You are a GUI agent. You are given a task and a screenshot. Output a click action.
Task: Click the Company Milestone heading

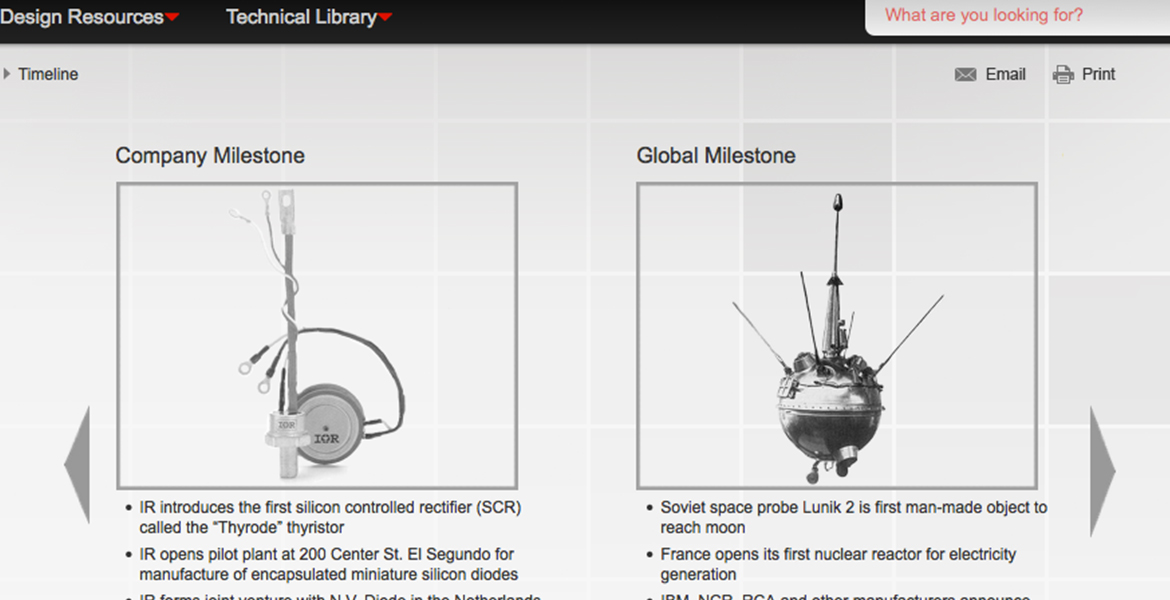pos(210,156)
